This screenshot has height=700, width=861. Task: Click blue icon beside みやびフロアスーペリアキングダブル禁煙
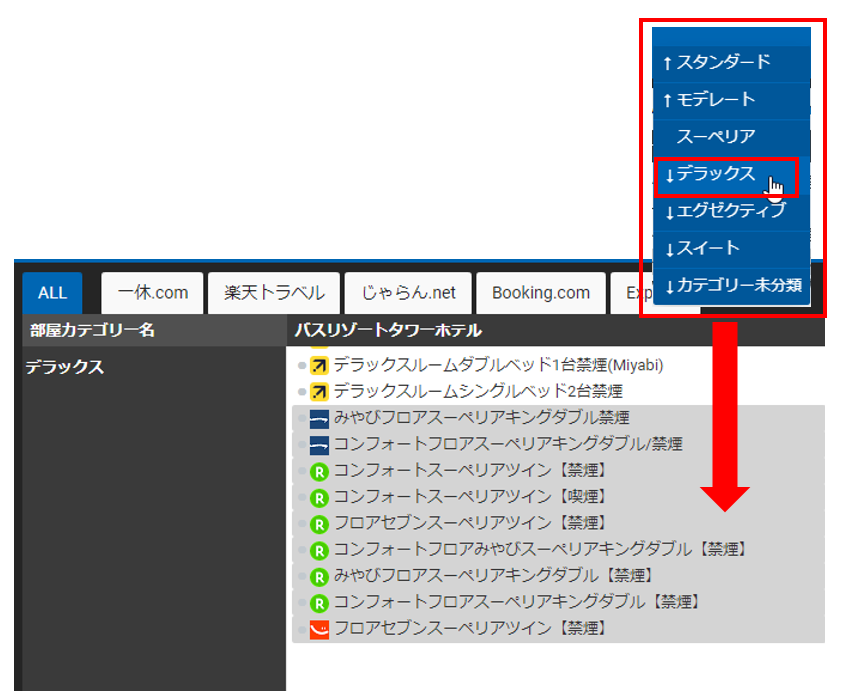(x=319, y=418)
